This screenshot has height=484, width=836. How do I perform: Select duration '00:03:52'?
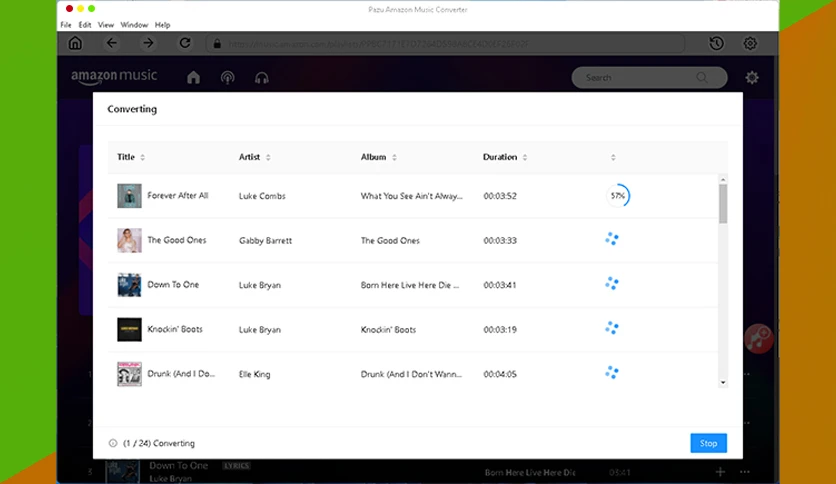point(500,196)
